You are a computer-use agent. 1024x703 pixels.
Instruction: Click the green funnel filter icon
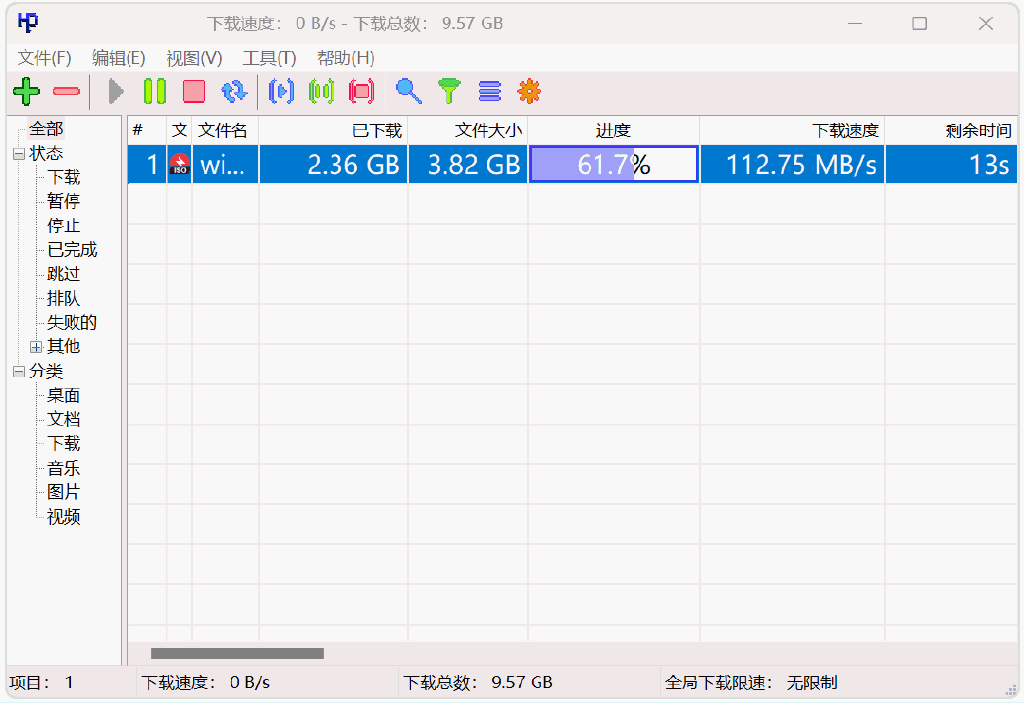click(x=450, y=92)
